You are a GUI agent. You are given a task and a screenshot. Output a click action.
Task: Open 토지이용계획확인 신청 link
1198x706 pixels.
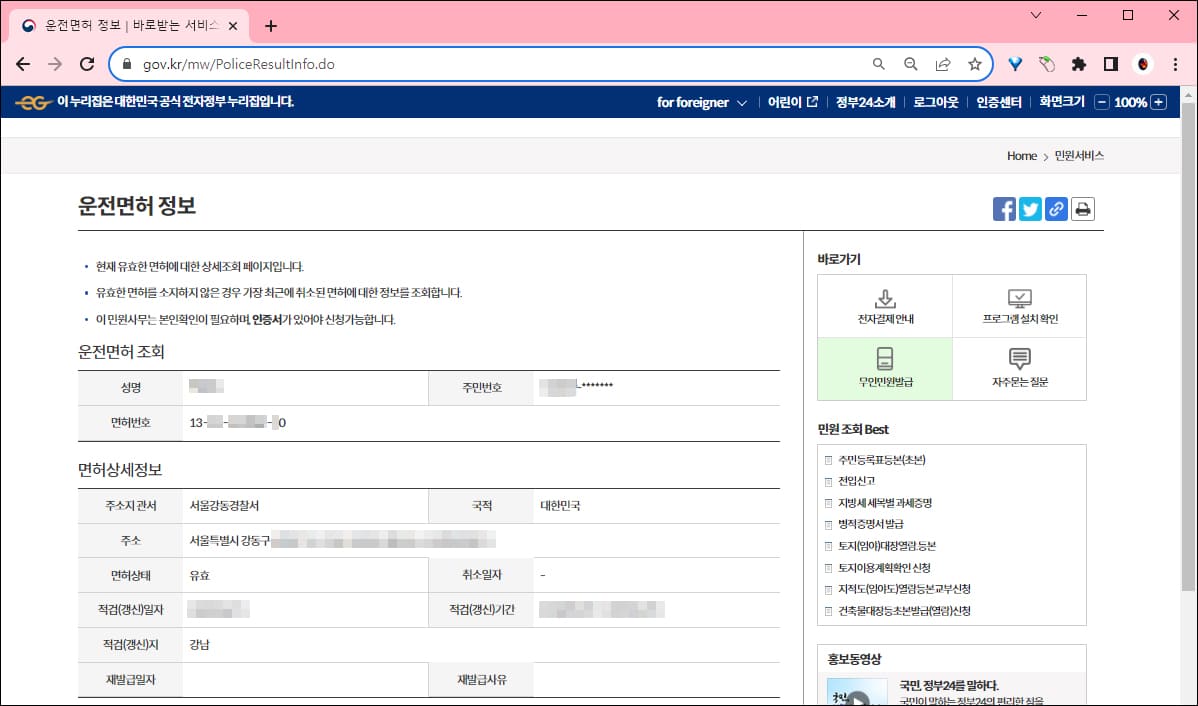[x=884, y=568]
